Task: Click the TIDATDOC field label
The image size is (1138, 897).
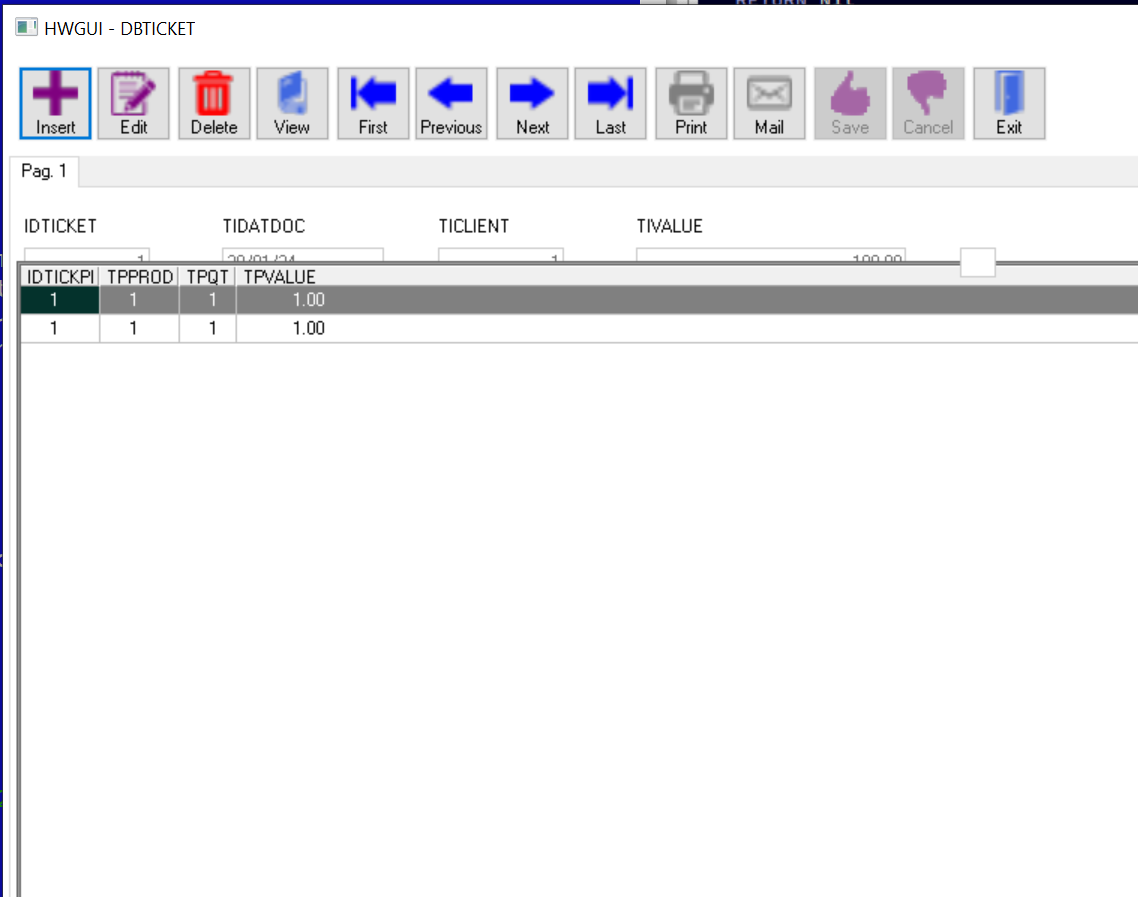Action: tap(263, 226)
